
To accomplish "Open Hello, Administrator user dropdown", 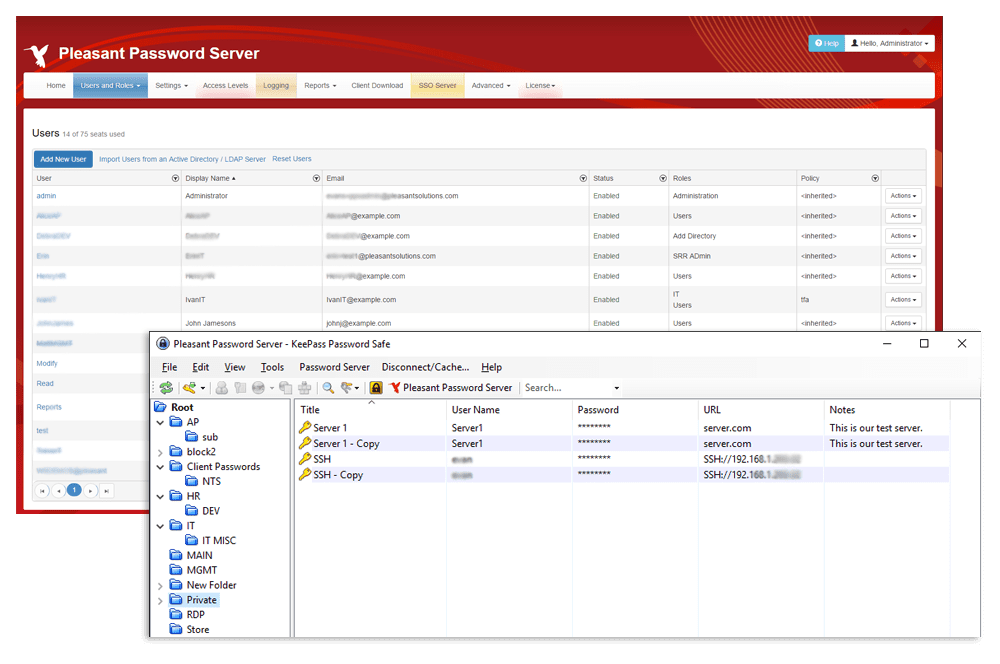I will click(890, 43).
